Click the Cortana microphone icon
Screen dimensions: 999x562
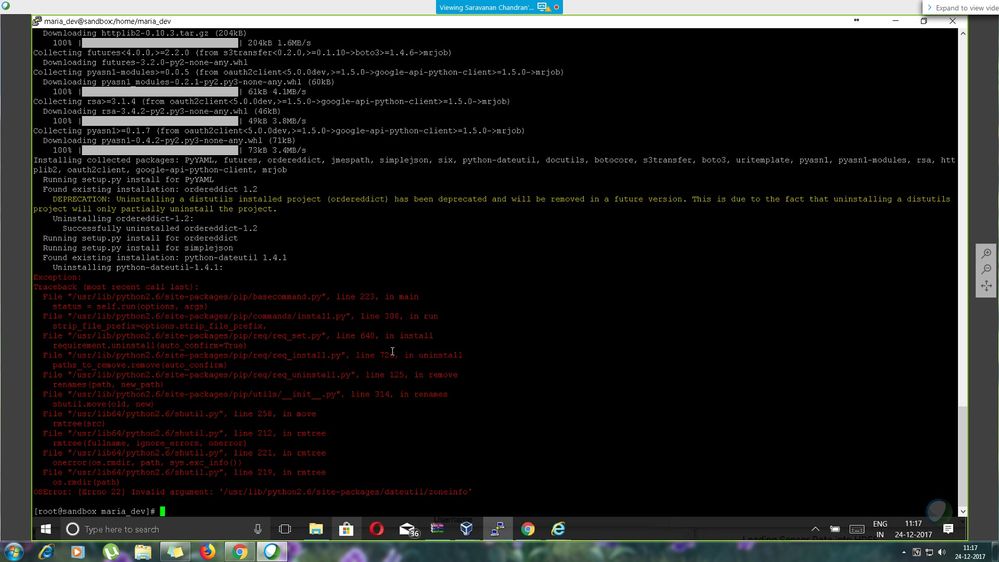(x=258, y=529)
